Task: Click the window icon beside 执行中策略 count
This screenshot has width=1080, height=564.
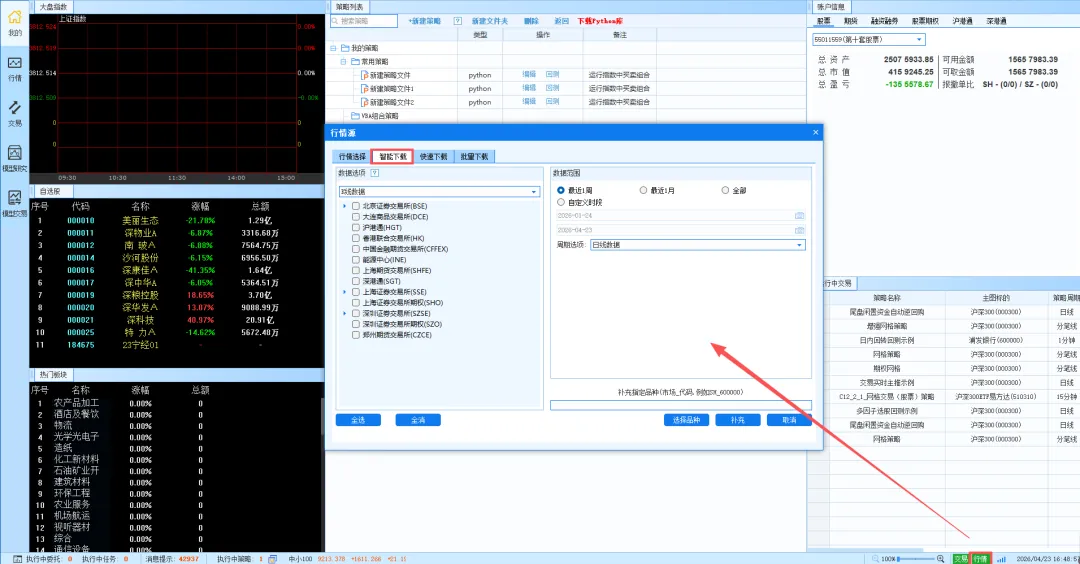Action: tap(273, 559)
